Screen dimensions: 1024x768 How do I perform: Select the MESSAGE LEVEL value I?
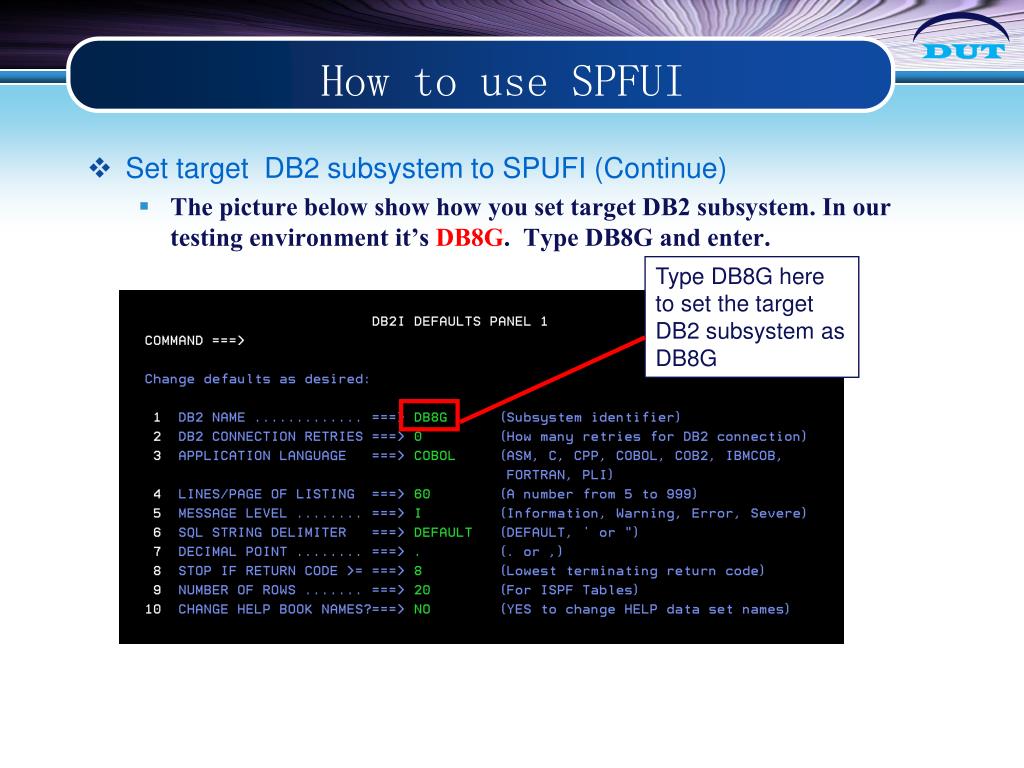(418, 513)
